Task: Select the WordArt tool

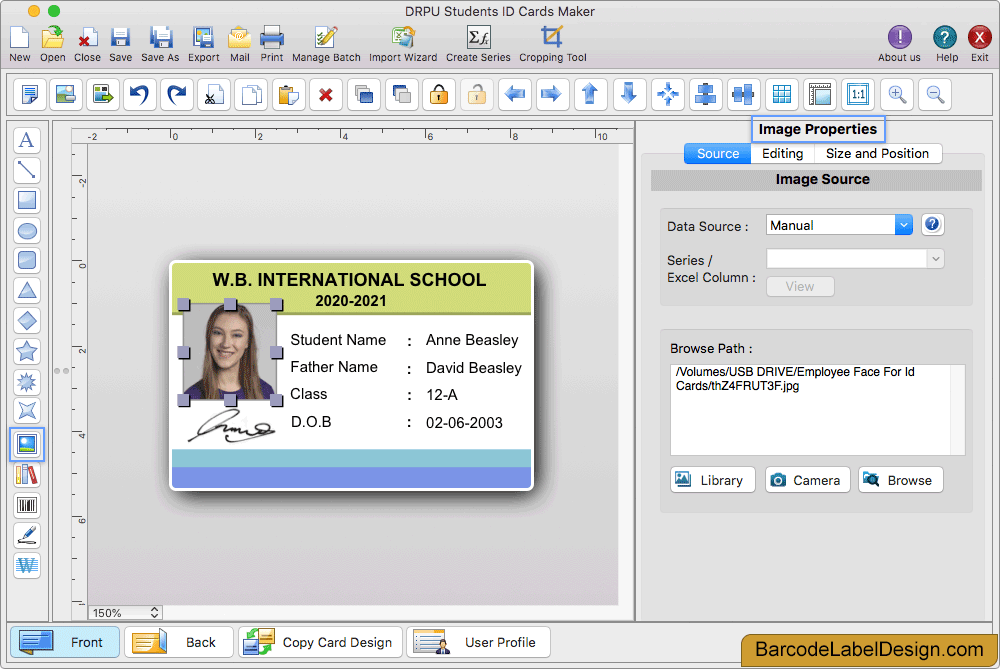Action: click(27, 566)
